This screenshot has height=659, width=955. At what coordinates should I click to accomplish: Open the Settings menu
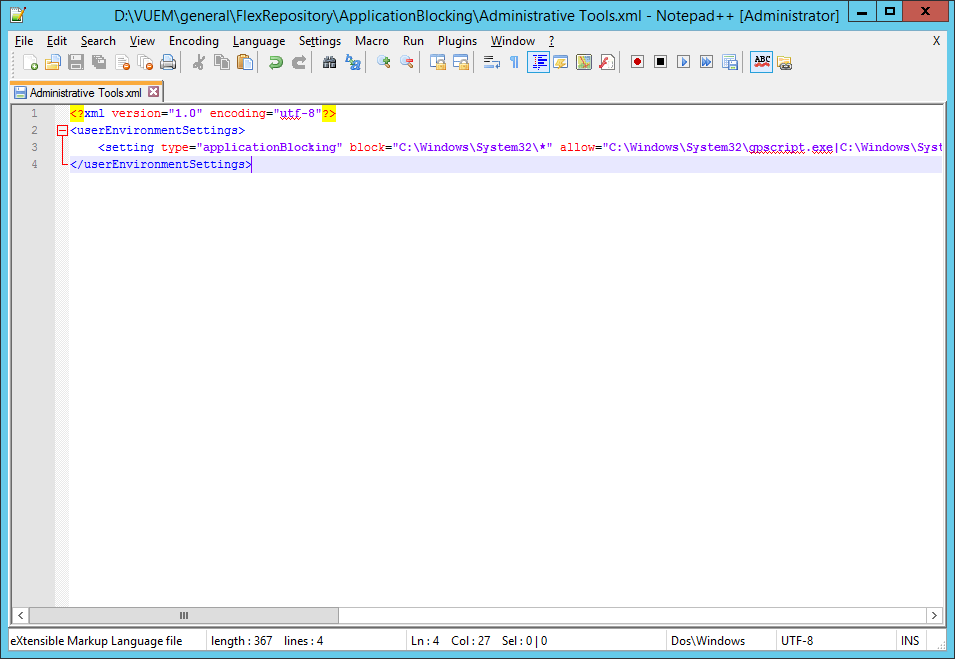tap(320, 41)
